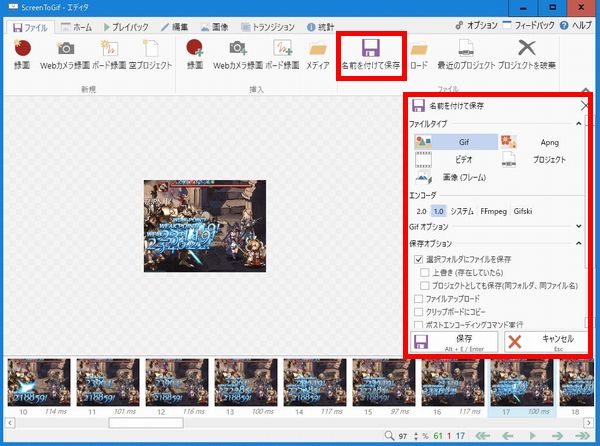
Task: Open Webカメラ録画 in the 新規 group
Action: pyautogui.click(x=65, y=54)
